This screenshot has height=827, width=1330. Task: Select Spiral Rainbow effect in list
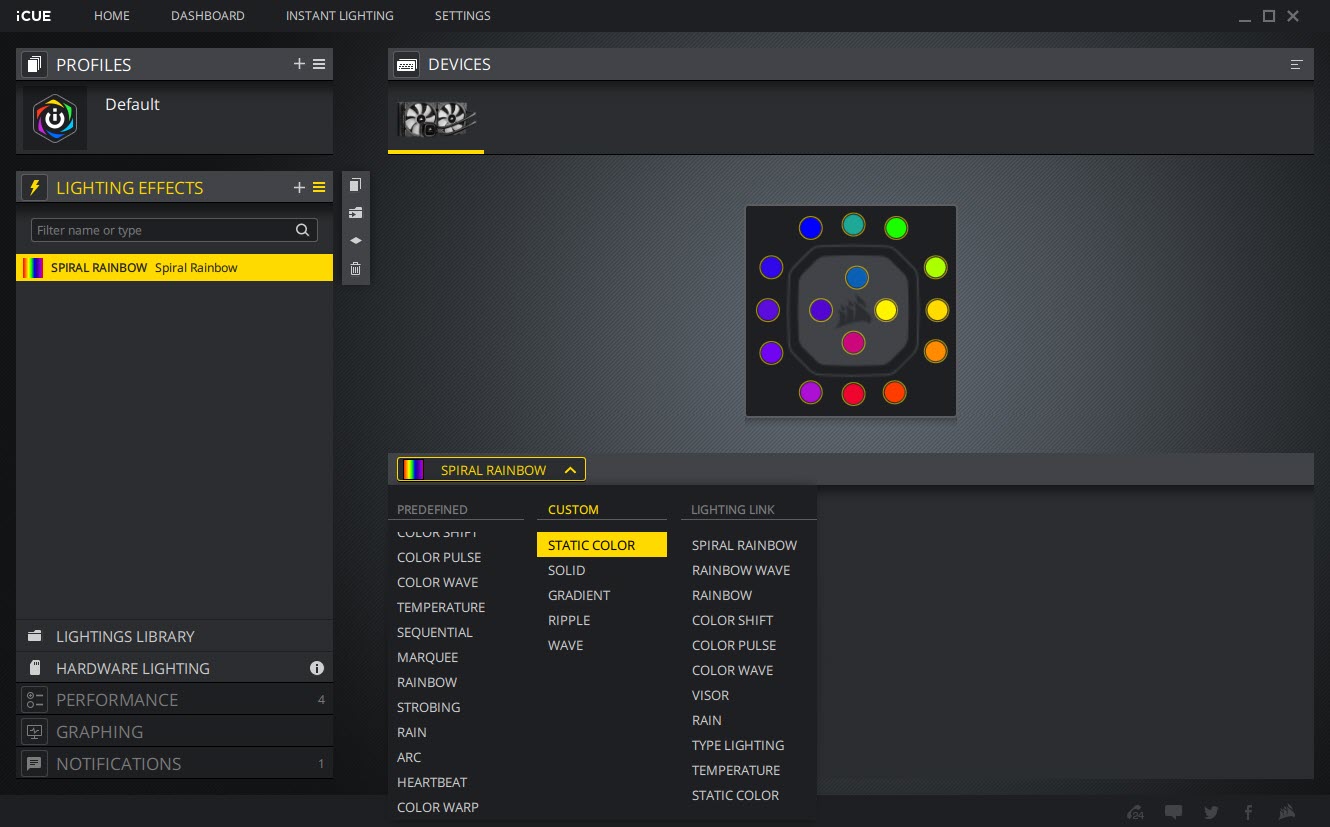[x=175, y=268]
